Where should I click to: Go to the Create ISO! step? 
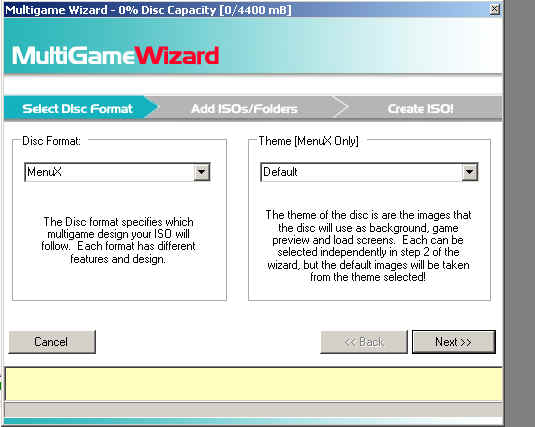(420, 109)
